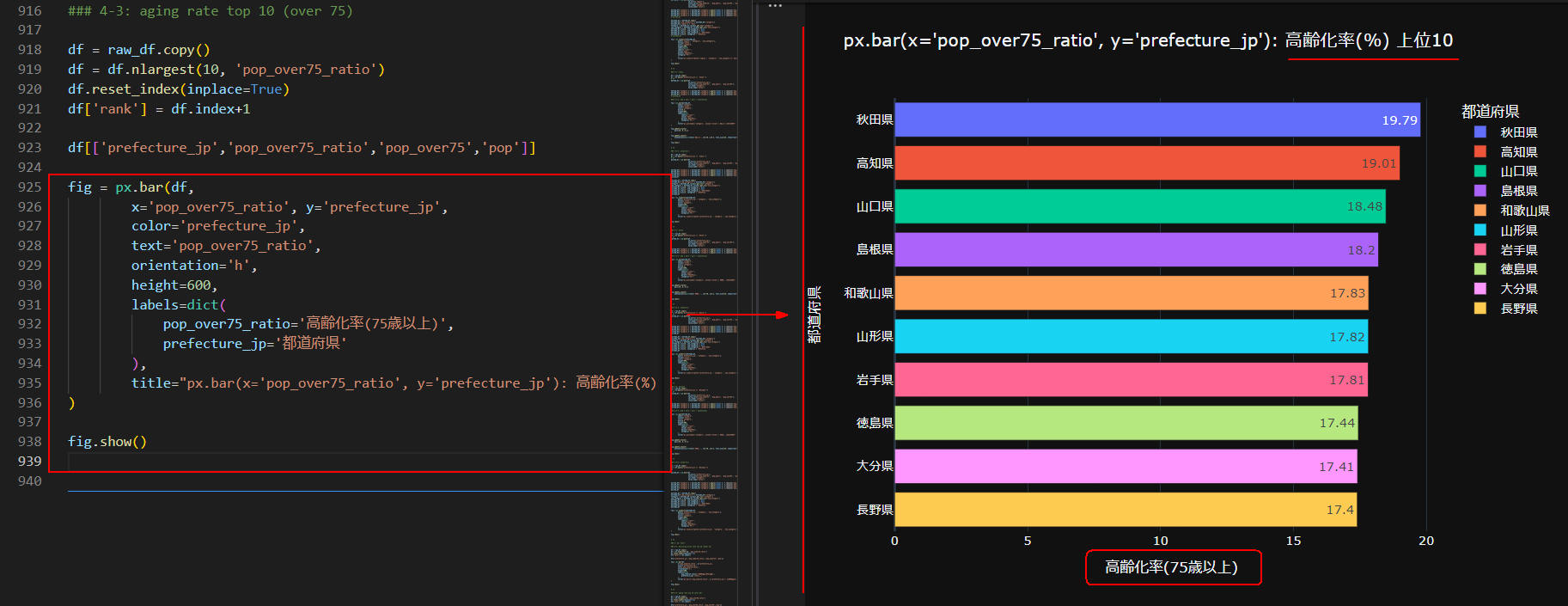
Task: Hide the 島根県 series via legend
Action: click(1505, 191)
